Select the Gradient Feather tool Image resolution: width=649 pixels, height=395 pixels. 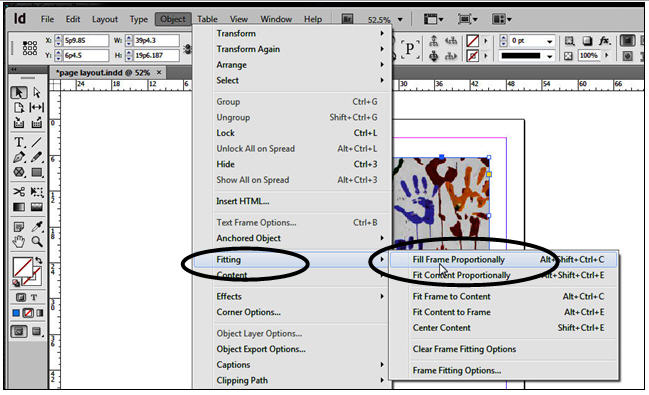(x=37, y=207)
